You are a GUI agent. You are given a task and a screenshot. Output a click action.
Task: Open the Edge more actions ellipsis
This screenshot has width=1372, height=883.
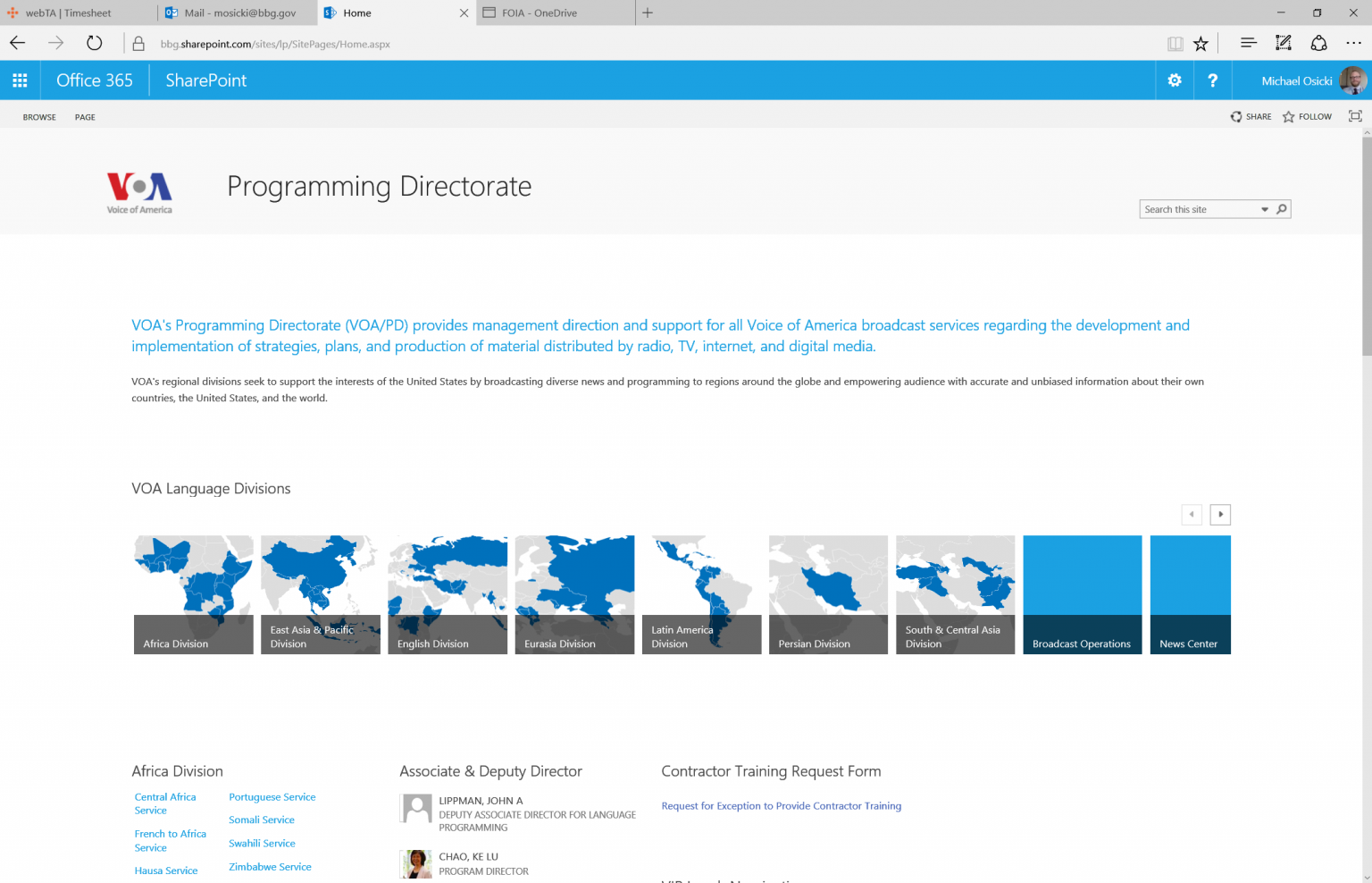coord(1353,43)
